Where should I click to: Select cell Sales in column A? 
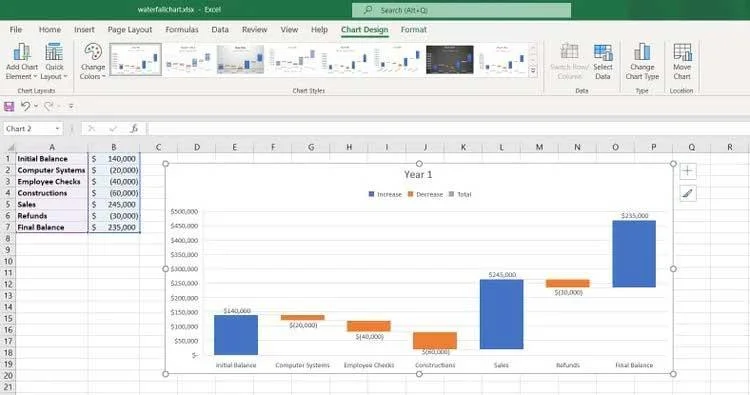(x=52, y=204)
